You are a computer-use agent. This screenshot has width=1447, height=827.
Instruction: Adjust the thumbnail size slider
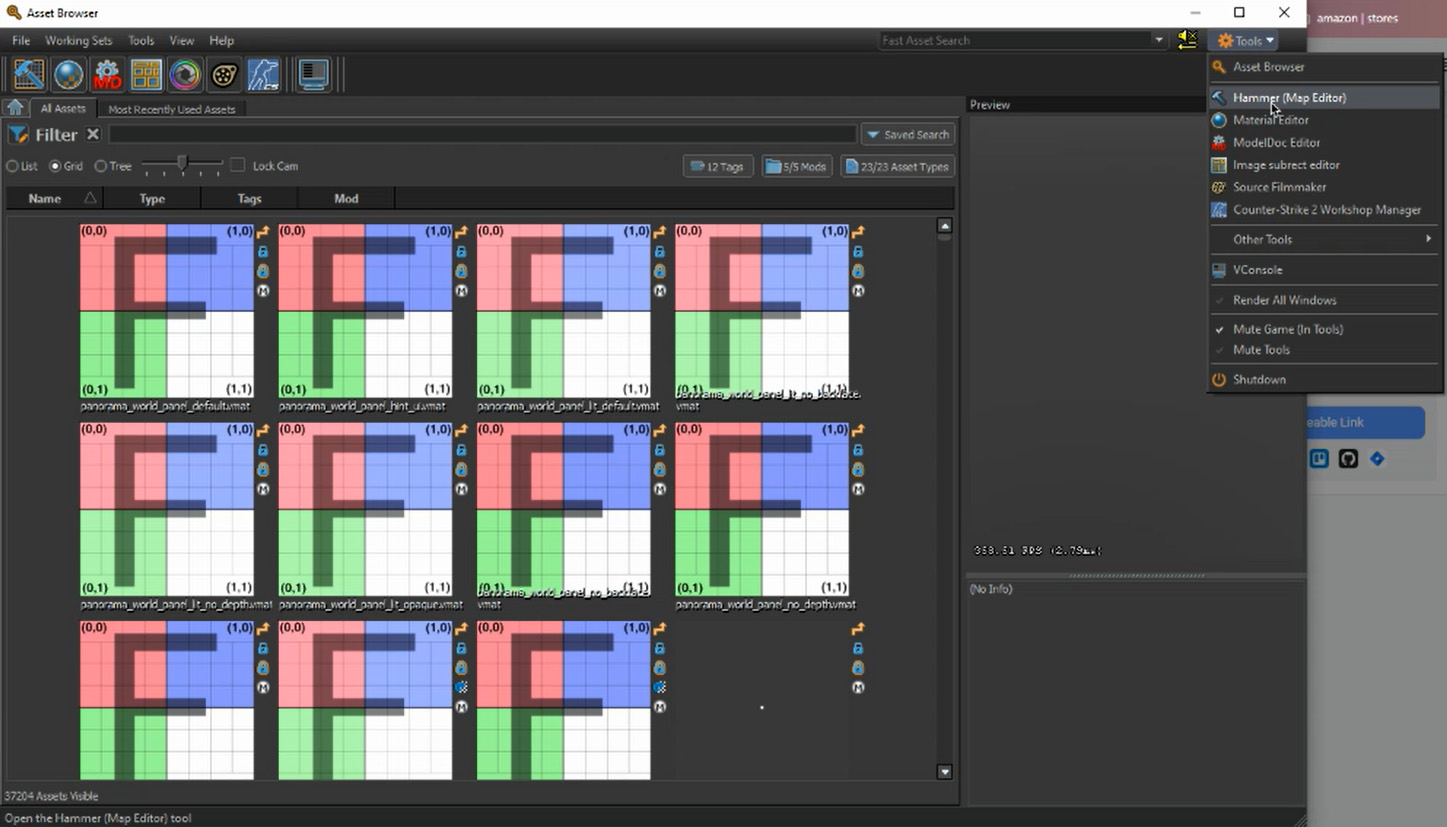(x=182, y=164)
